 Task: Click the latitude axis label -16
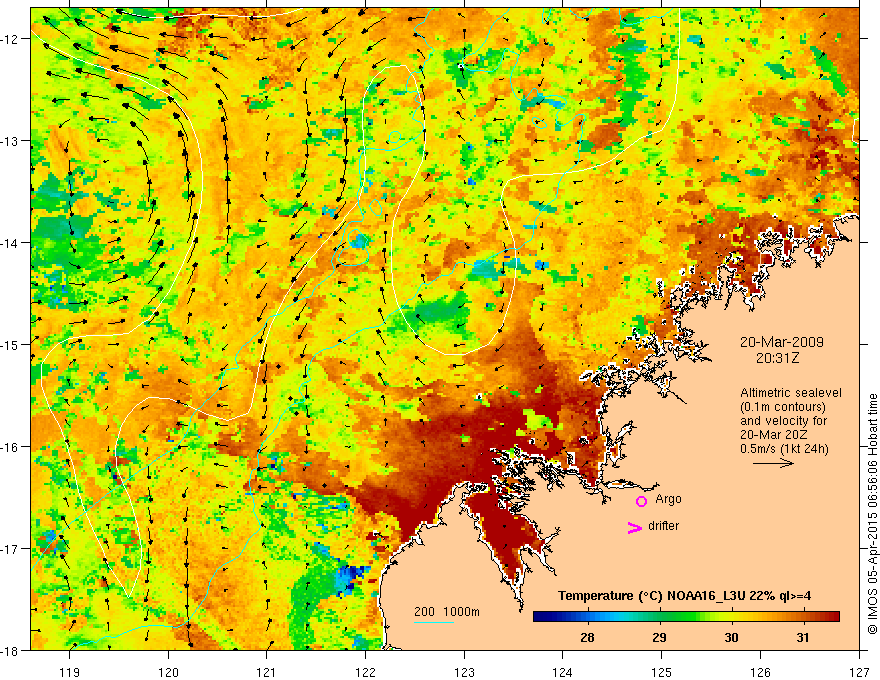tap(10, 447)
